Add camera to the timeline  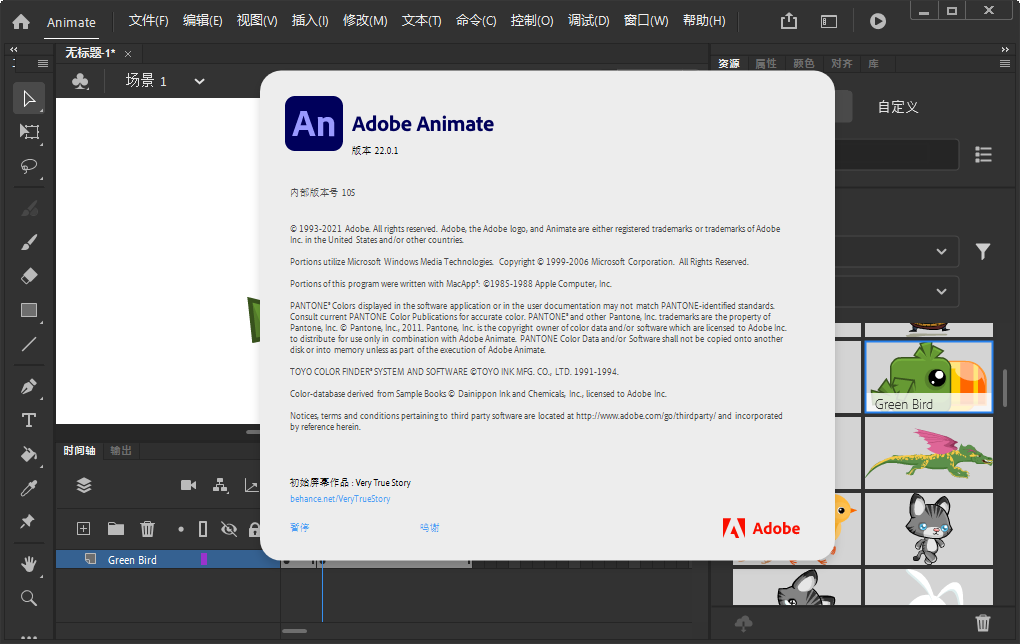coord(187,485)
